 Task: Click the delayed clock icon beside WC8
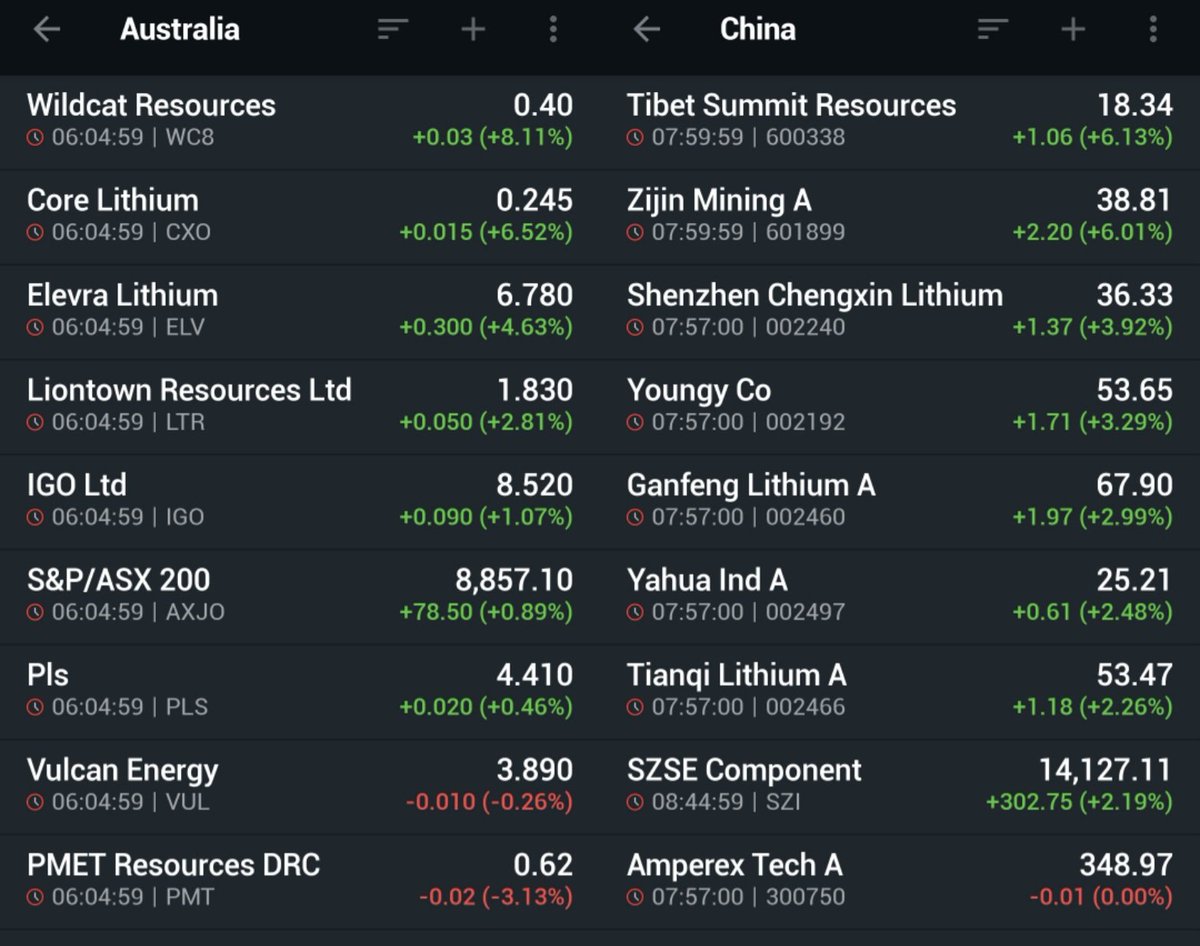[x=36, y=138]
